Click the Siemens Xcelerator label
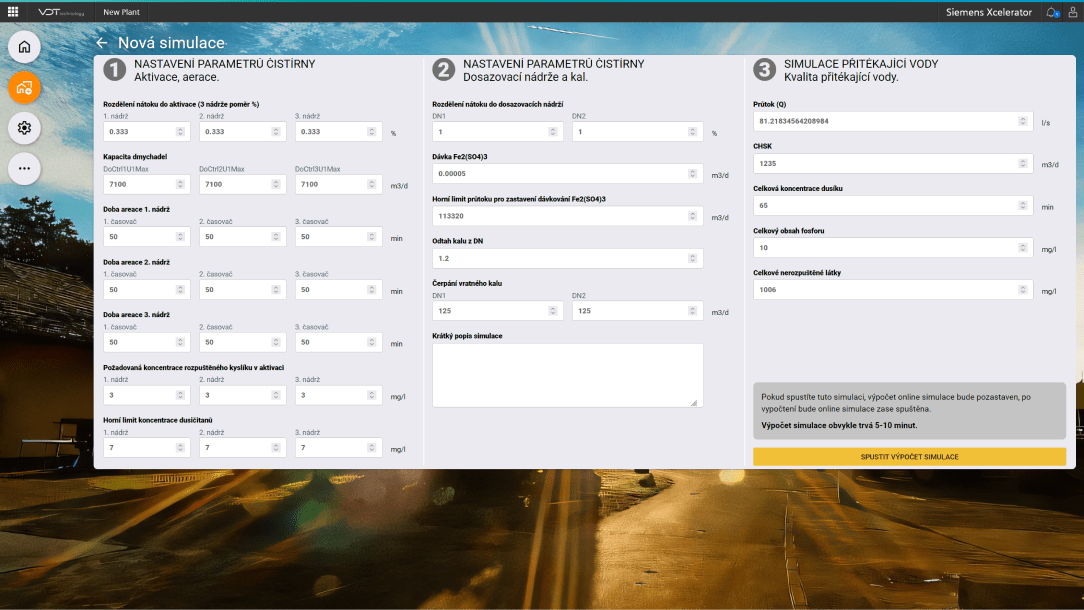 pyautogui.click(x=989, y=12)
